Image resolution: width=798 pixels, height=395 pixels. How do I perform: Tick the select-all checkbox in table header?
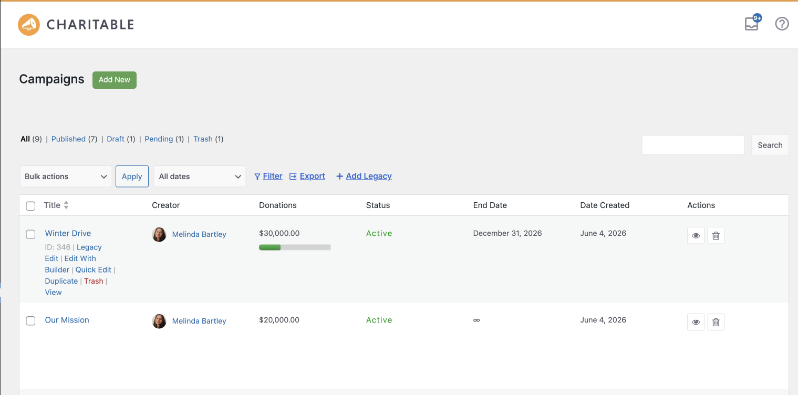point(31,206)
